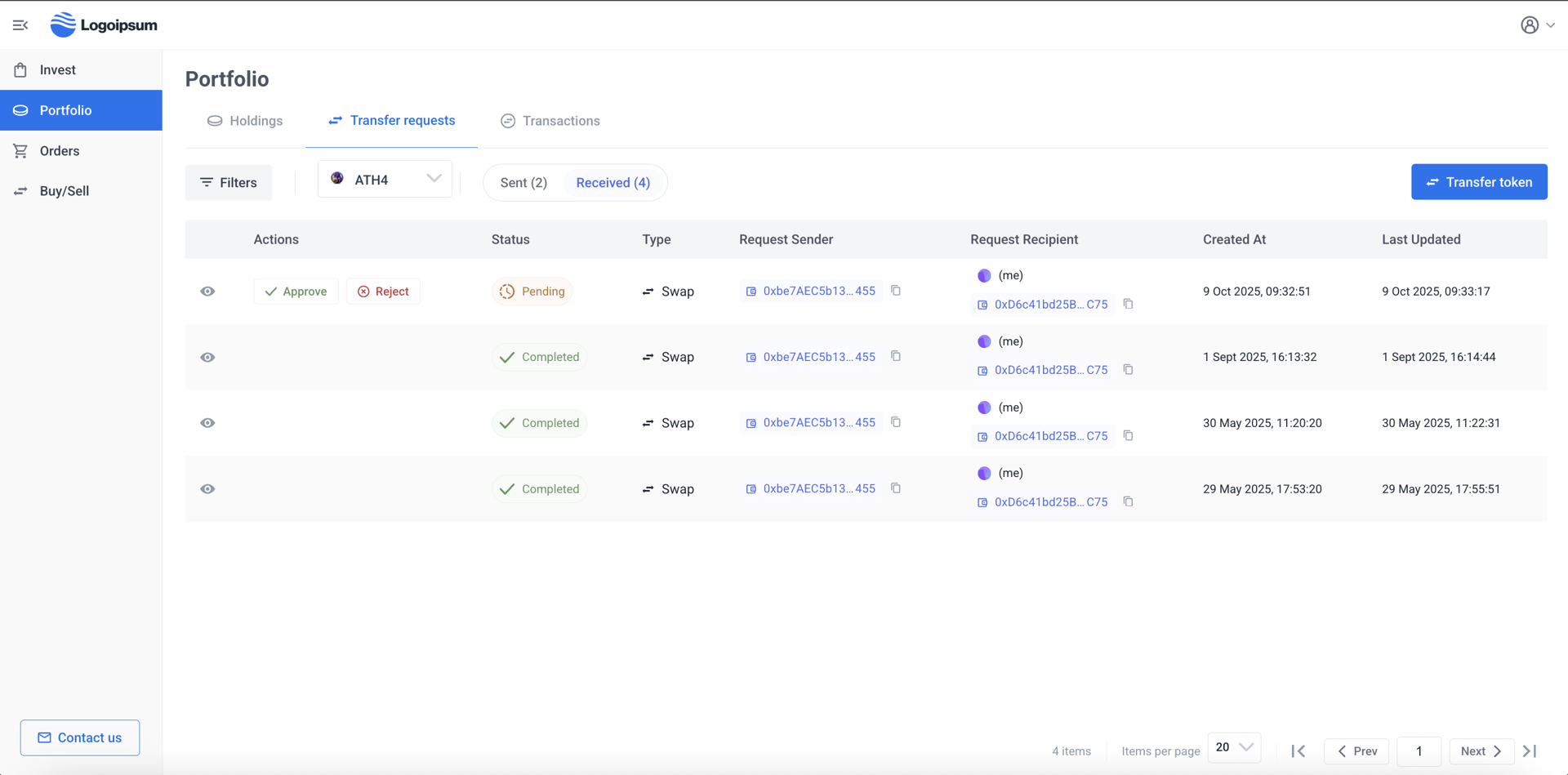
Task: Click the Logoipsum logo
Action: [104, 25]
